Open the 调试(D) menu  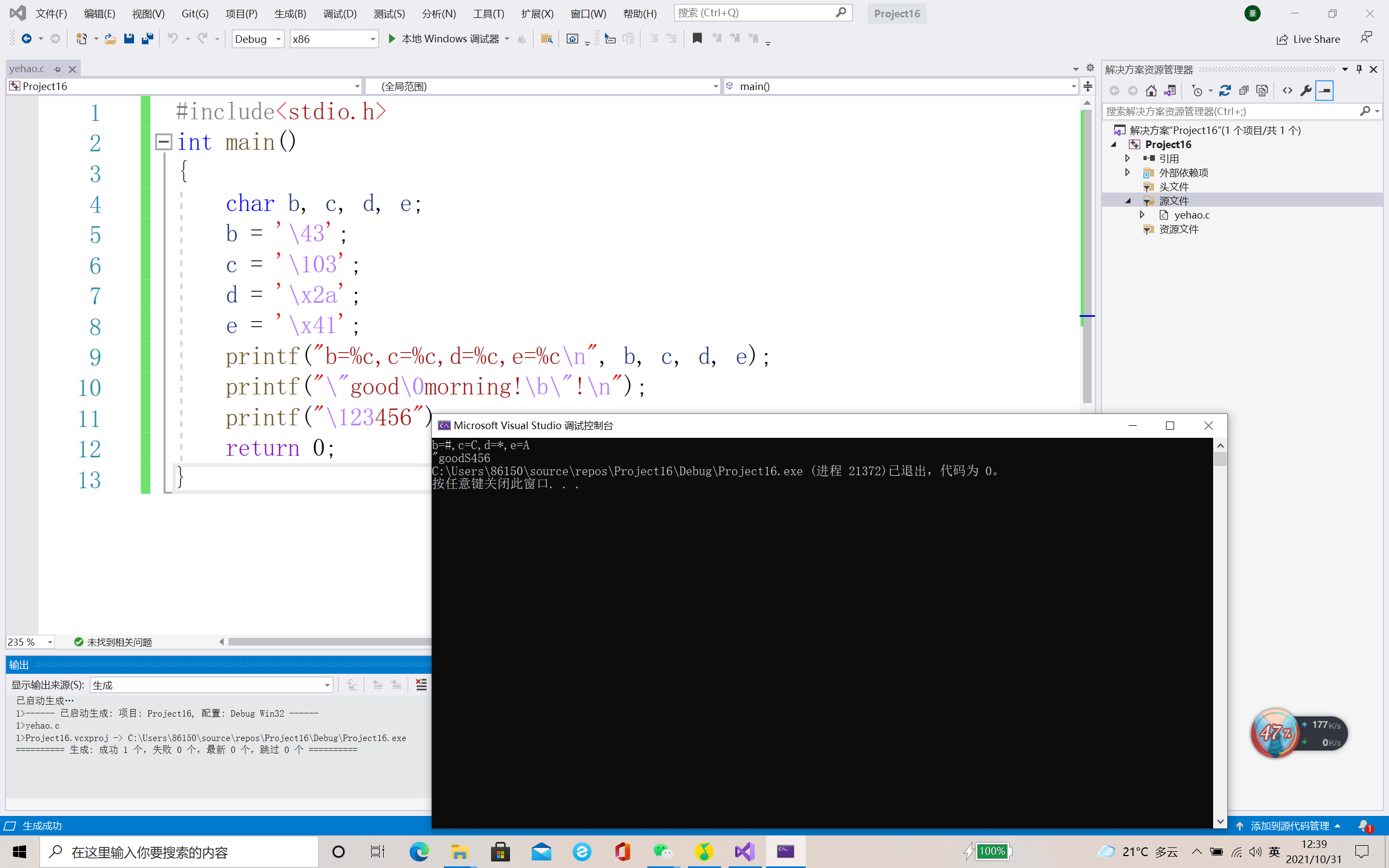click(x=339, y=13)
